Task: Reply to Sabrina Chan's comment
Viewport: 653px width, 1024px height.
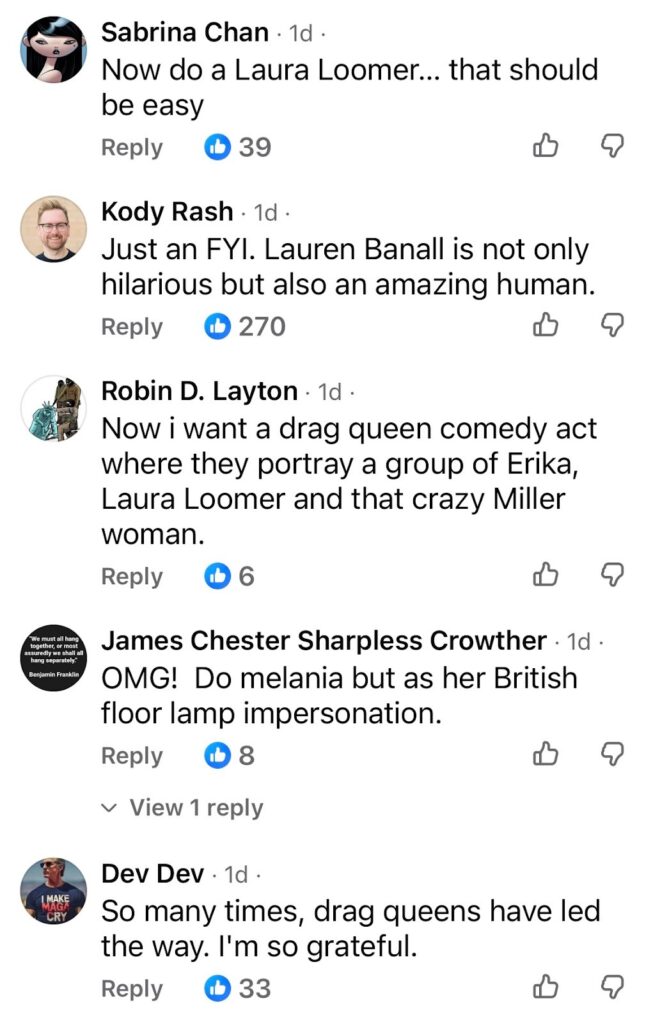Action: pos(131,147)
